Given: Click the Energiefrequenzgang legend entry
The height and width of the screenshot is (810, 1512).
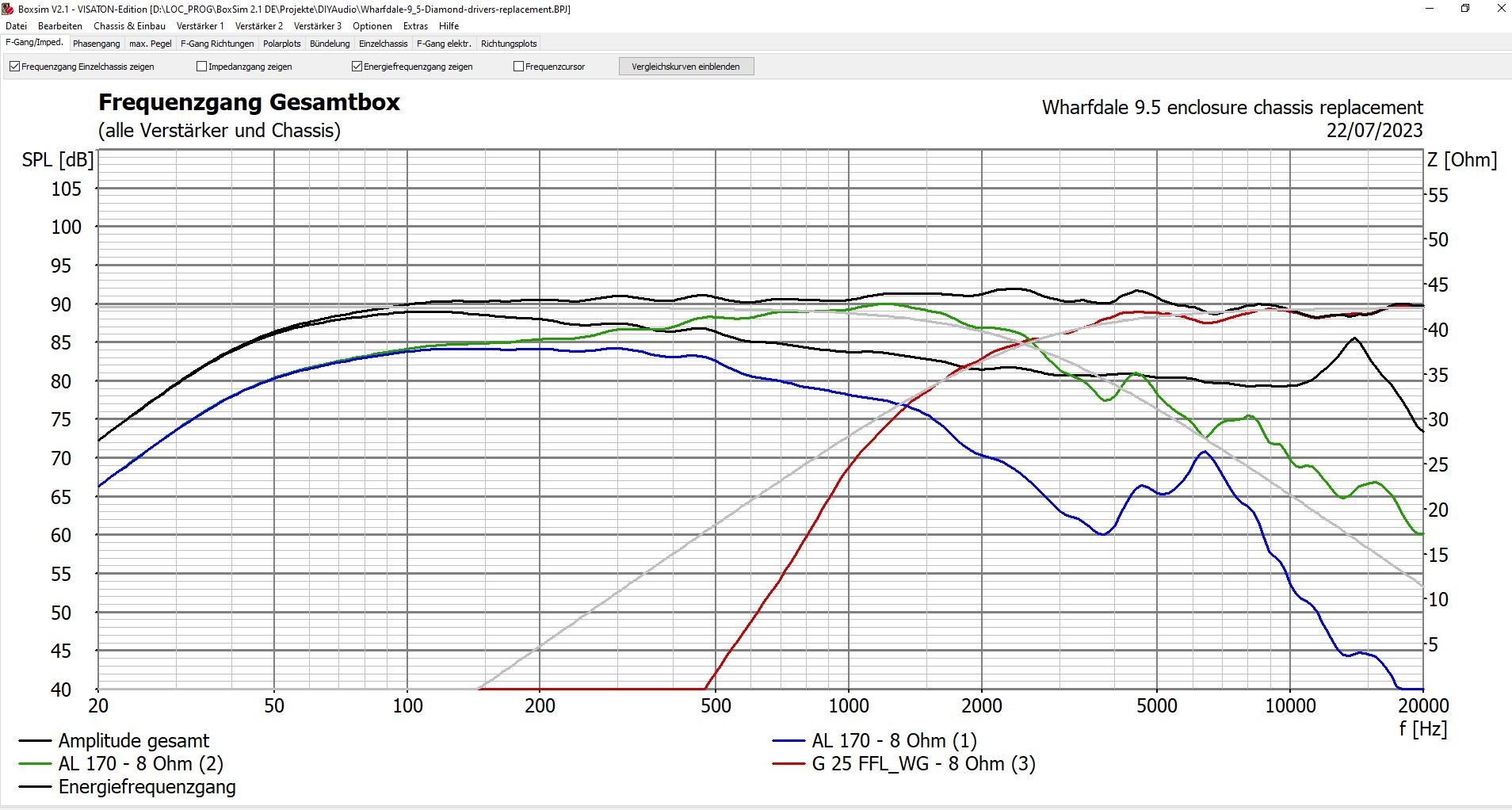Looking at the screenshot, I should coord(128,787).
